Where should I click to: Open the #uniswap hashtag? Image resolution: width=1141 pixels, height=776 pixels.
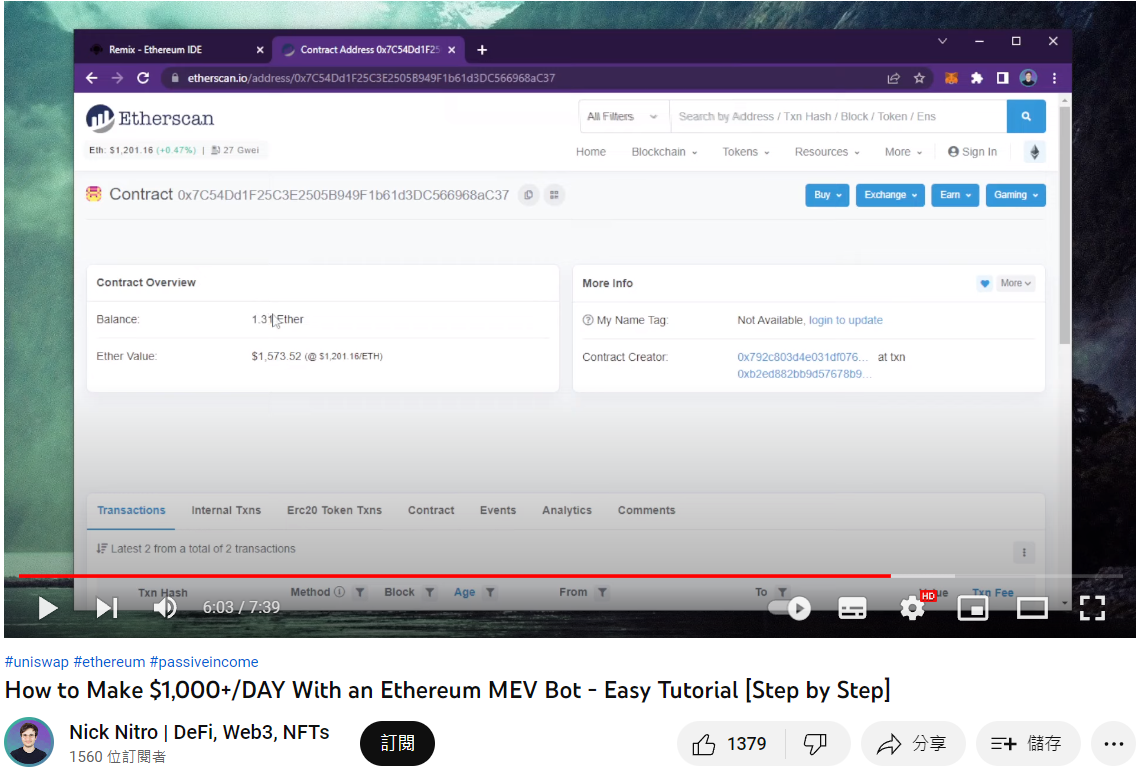coord(36,662)
